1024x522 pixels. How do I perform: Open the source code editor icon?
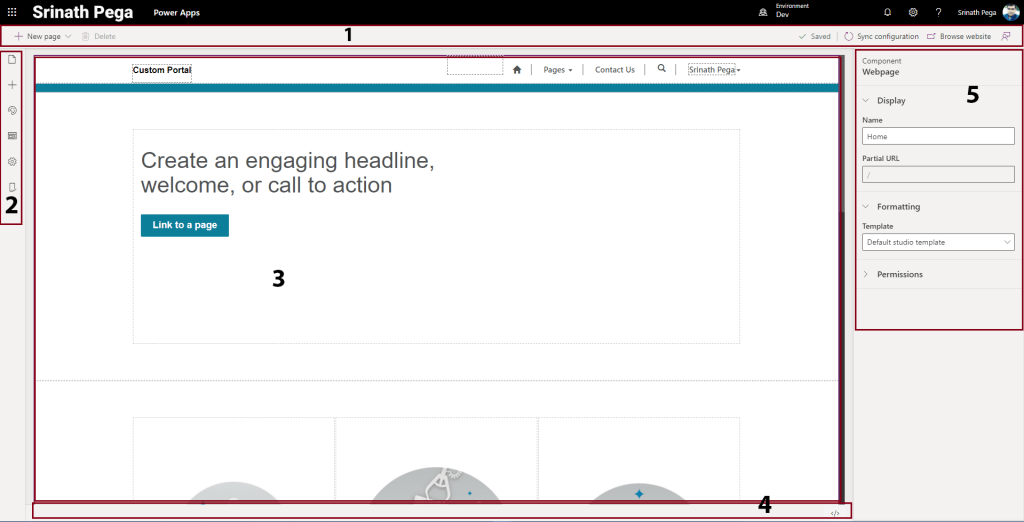click(835, 512)
